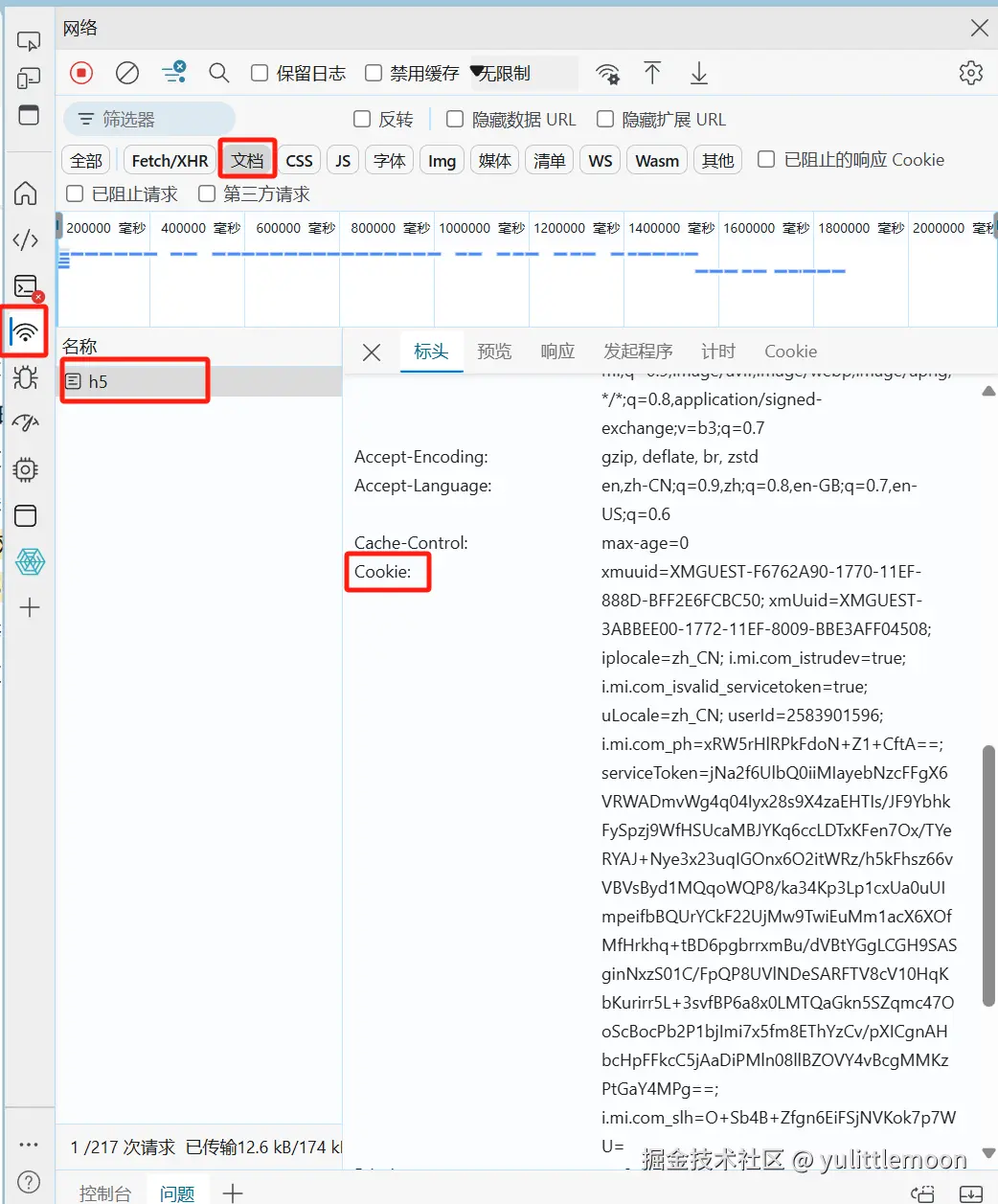This screenshot has height=1204, width=998.
Task: Open the Console panel icon
Action: point(26,286)
